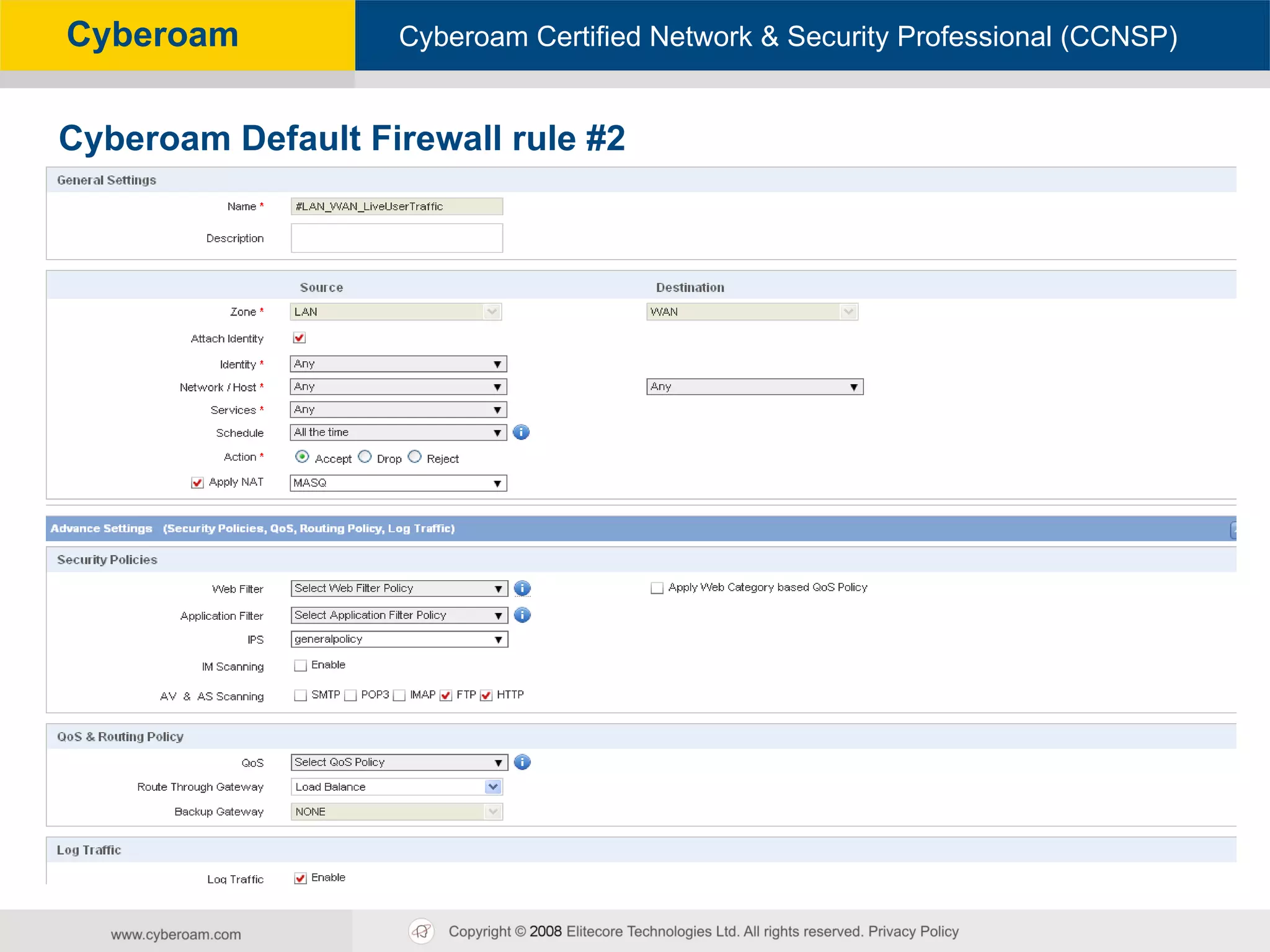Toggle the Apply NAT checkbox

pos(197,483)
